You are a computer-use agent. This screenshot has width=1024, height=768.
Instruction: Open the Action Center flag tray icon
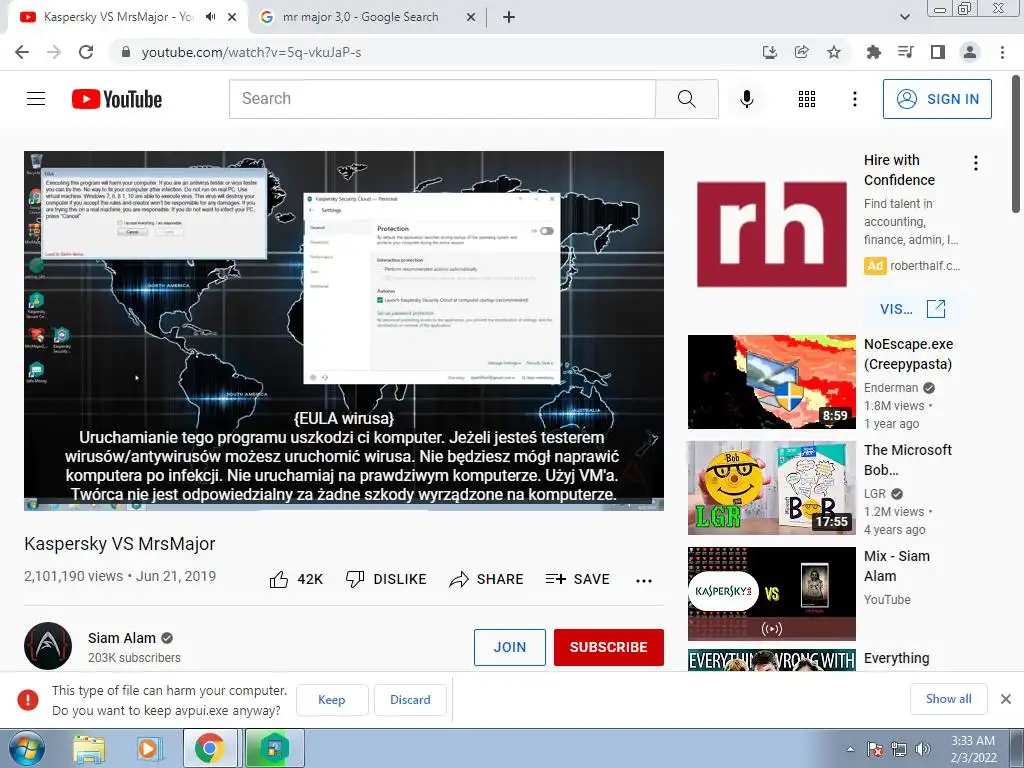[x=875, y=749]
